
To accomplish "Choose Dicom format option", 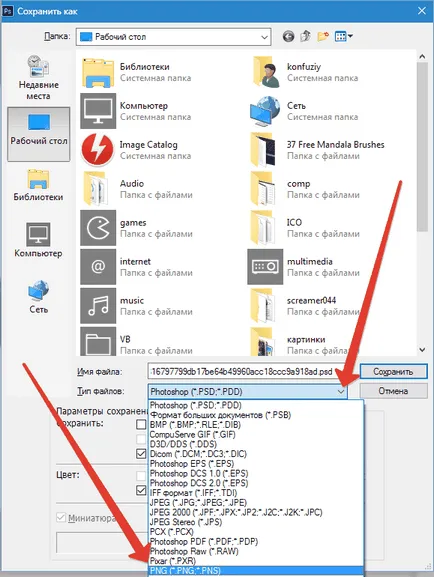I will coord(255,454).
